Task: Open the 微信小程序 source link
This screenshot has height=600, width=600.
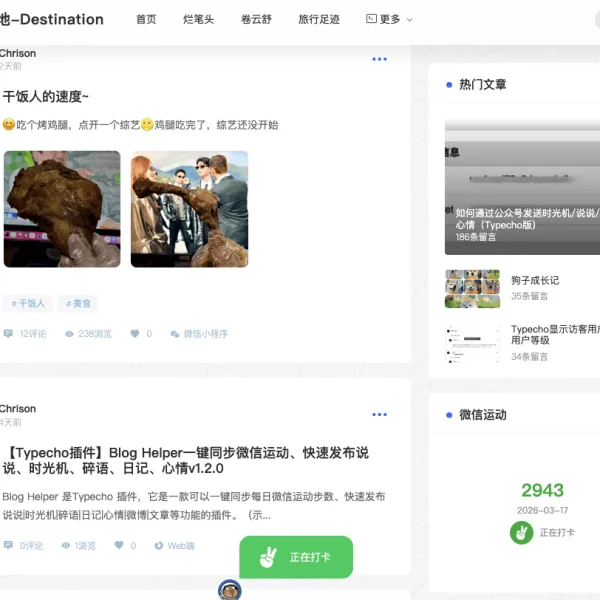Action: click(205, 334)
